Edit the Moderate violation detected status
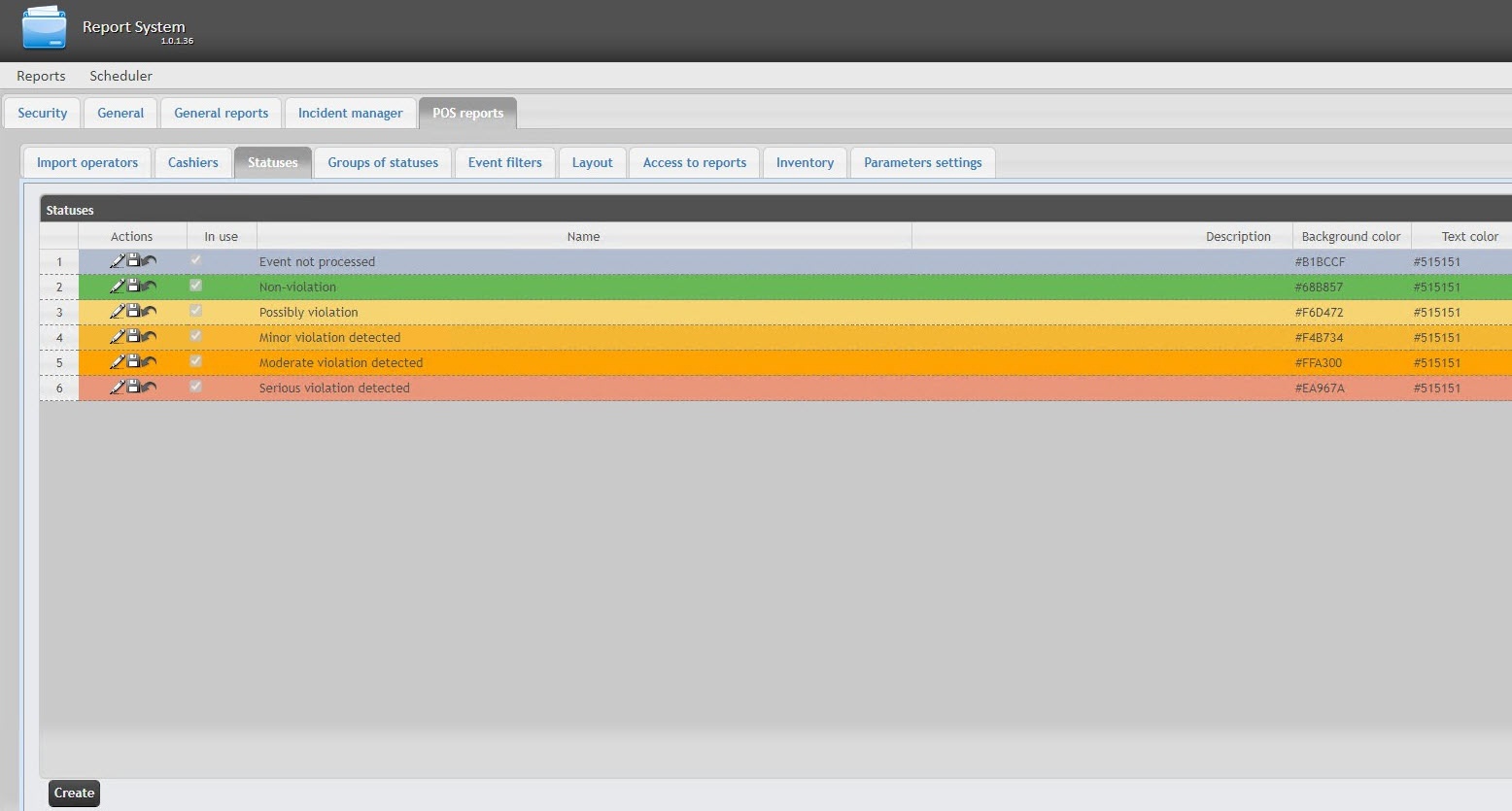The width and height of the screenshot is (1512, 811). [x=117, y=362]
